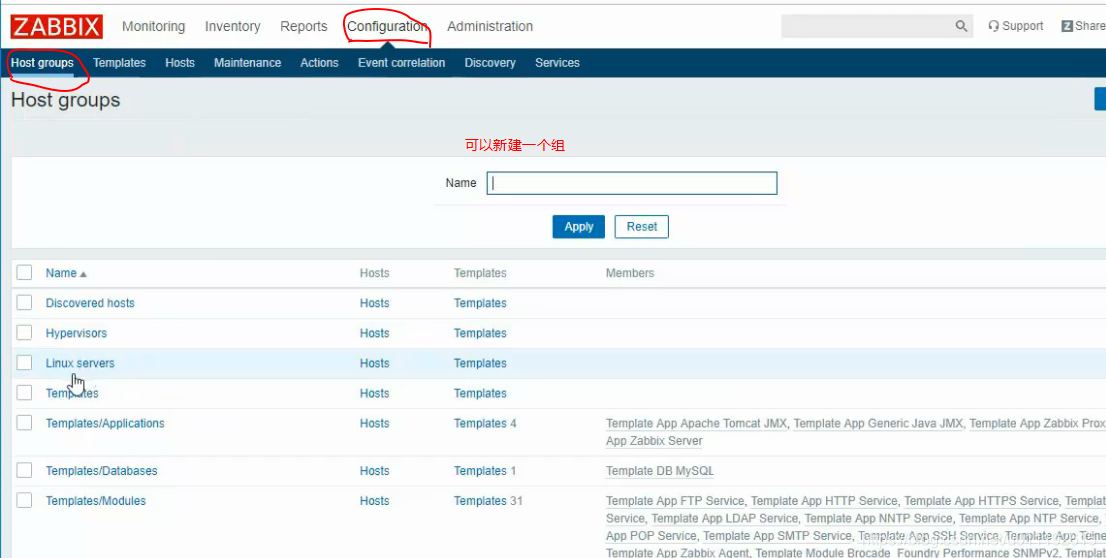1106x558 pixels.
Task: Open the Templates/Applications group
Action: [105, 423]
